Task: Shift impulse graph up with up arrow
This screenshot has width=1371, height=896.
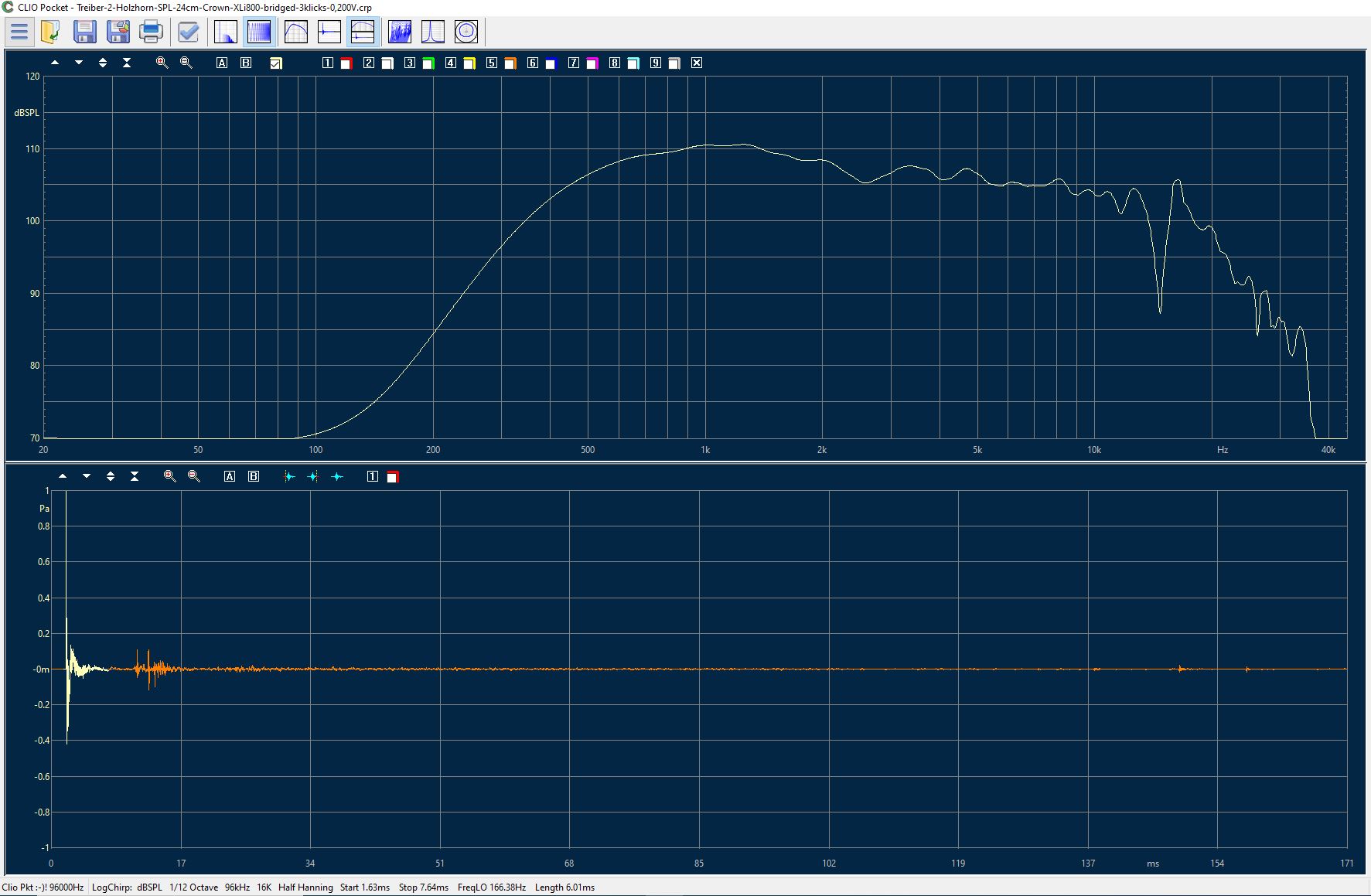Action: tap(63, 476)
